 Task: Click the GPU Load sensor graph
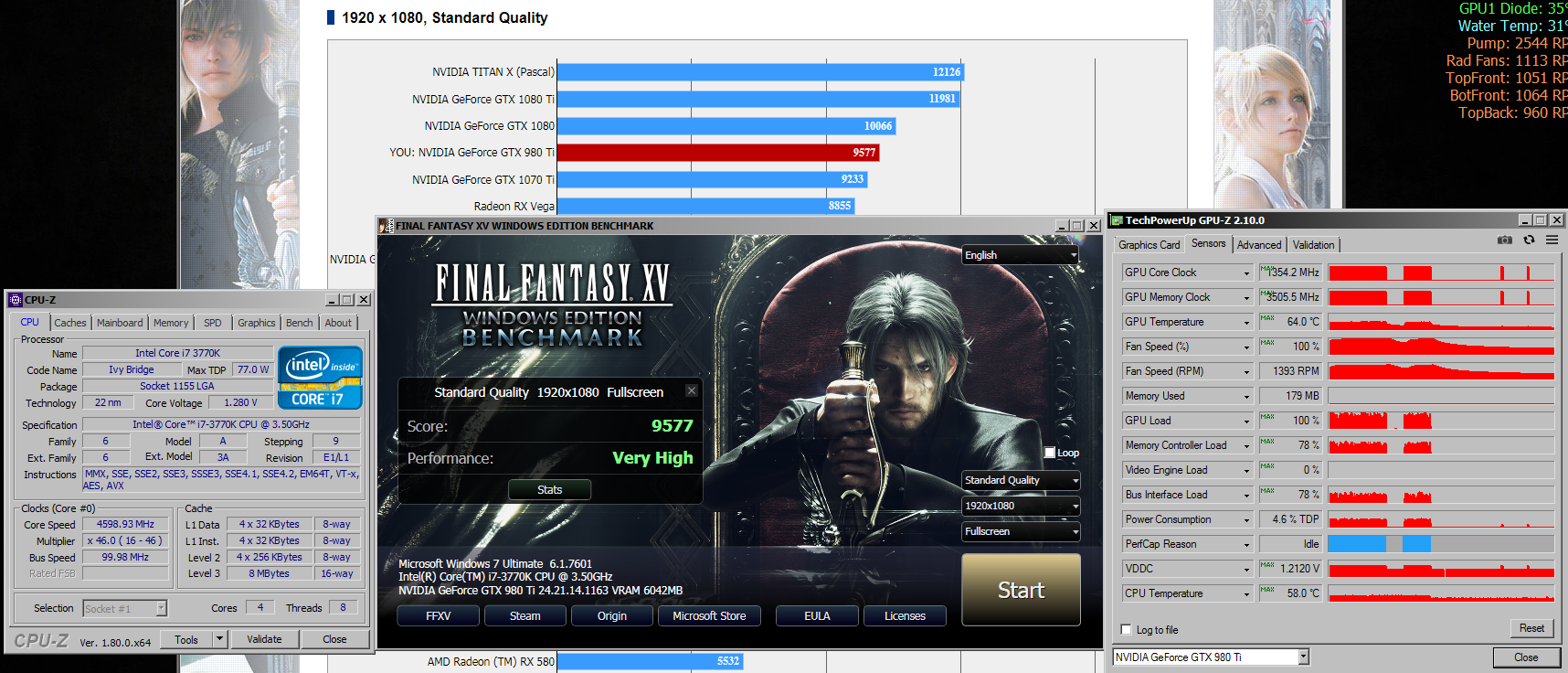1441,421
